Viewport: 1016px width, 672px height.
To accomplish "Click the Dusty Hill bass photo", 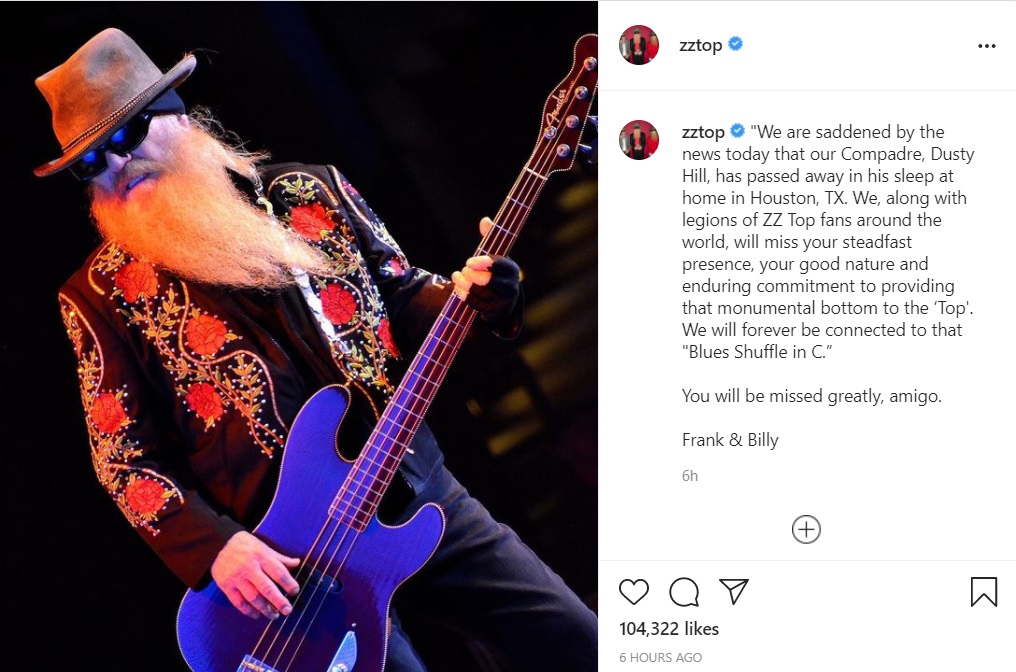I will (299, 336).
